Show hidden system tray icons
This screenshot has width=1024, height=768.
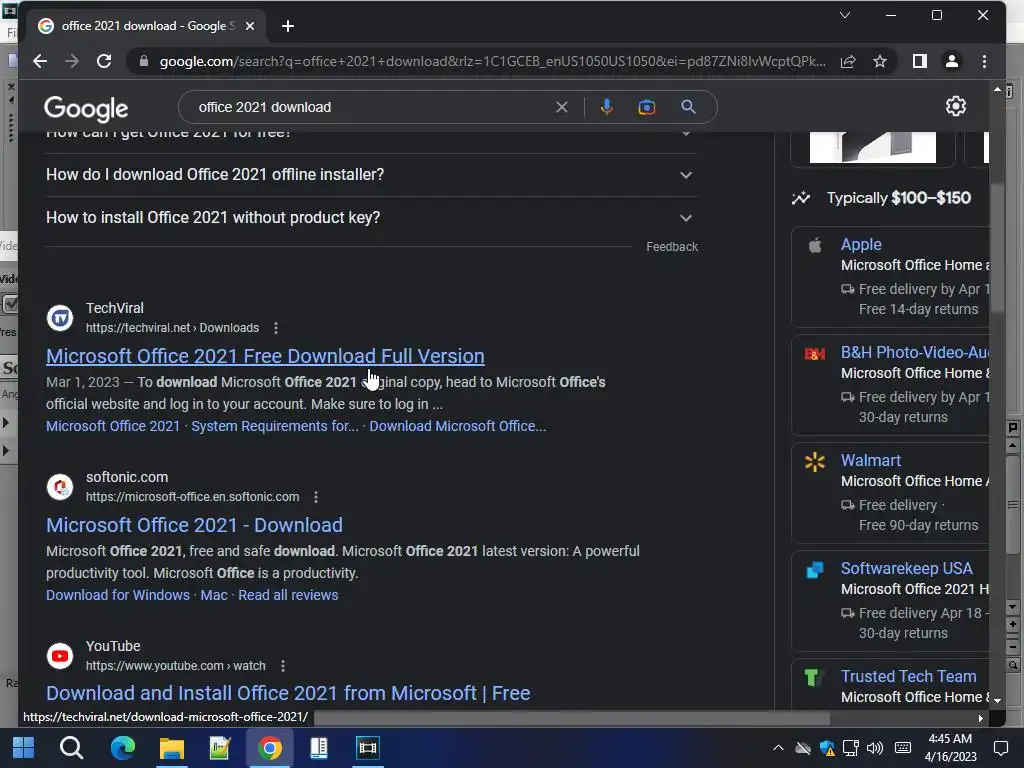[x=778, y=748]
